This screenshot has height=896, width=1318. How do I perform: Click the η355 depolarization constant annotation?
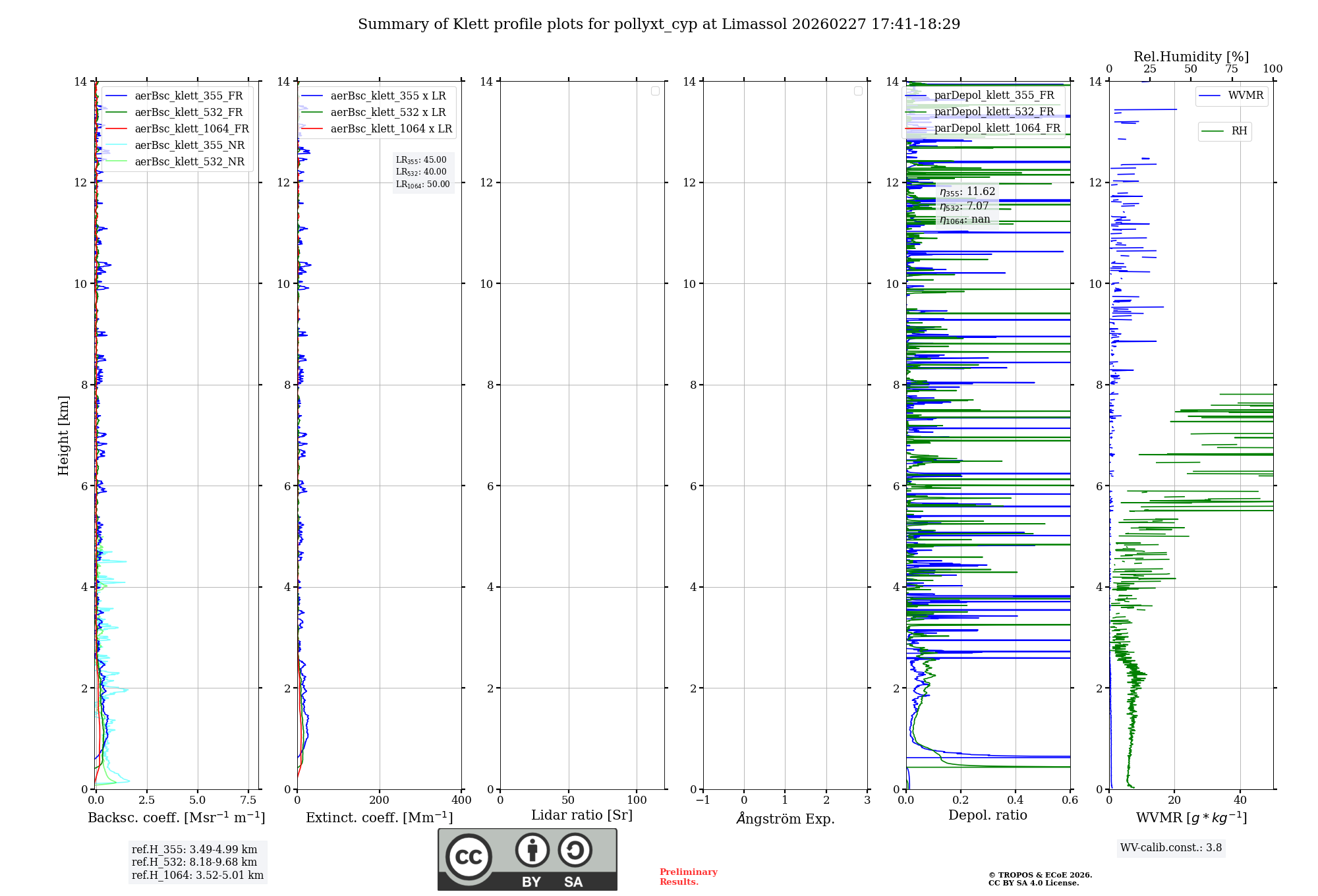coord(967,192)
